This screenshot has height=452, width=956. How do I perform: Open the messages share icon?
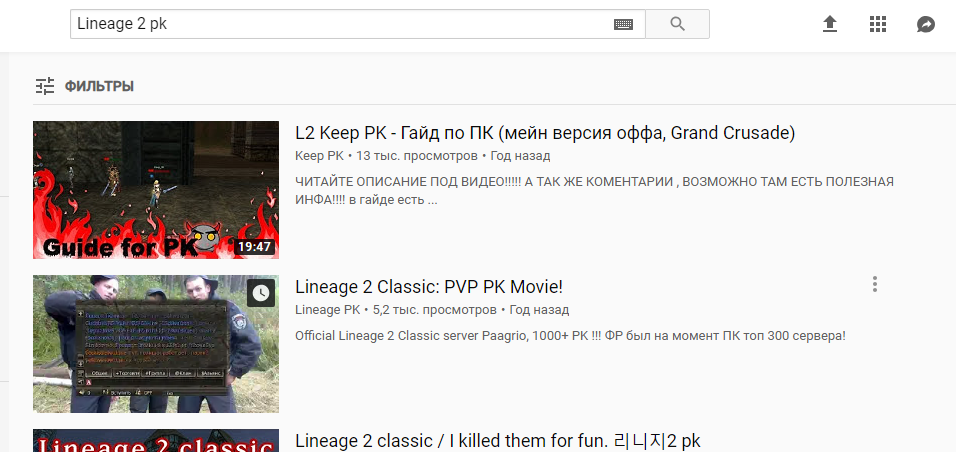coord(926,25)
